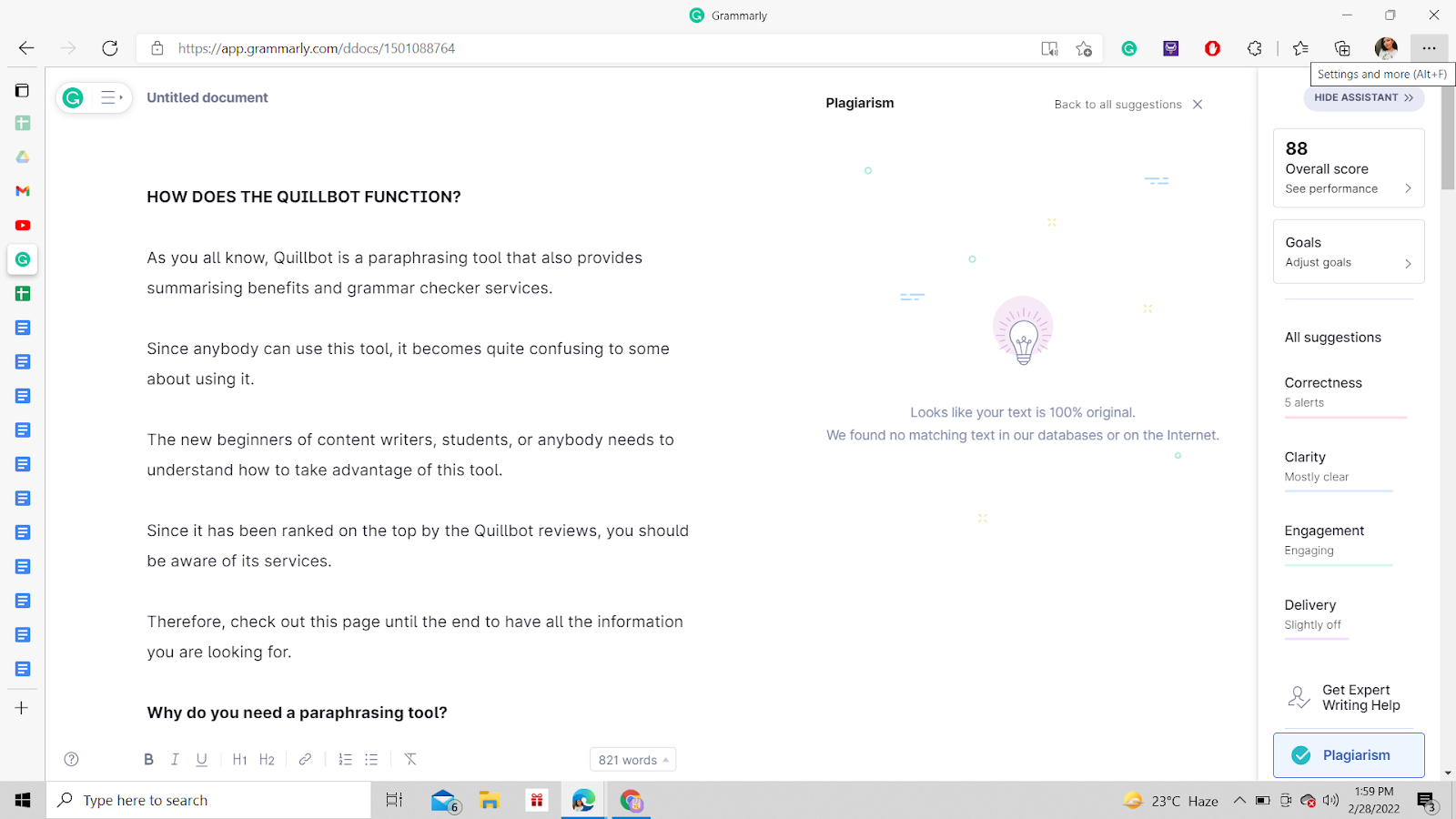Image resolution: width=1456 pixels, height=819 pixels.
Task: Switch to the Google Drive tab
Action: click(23, 157)
